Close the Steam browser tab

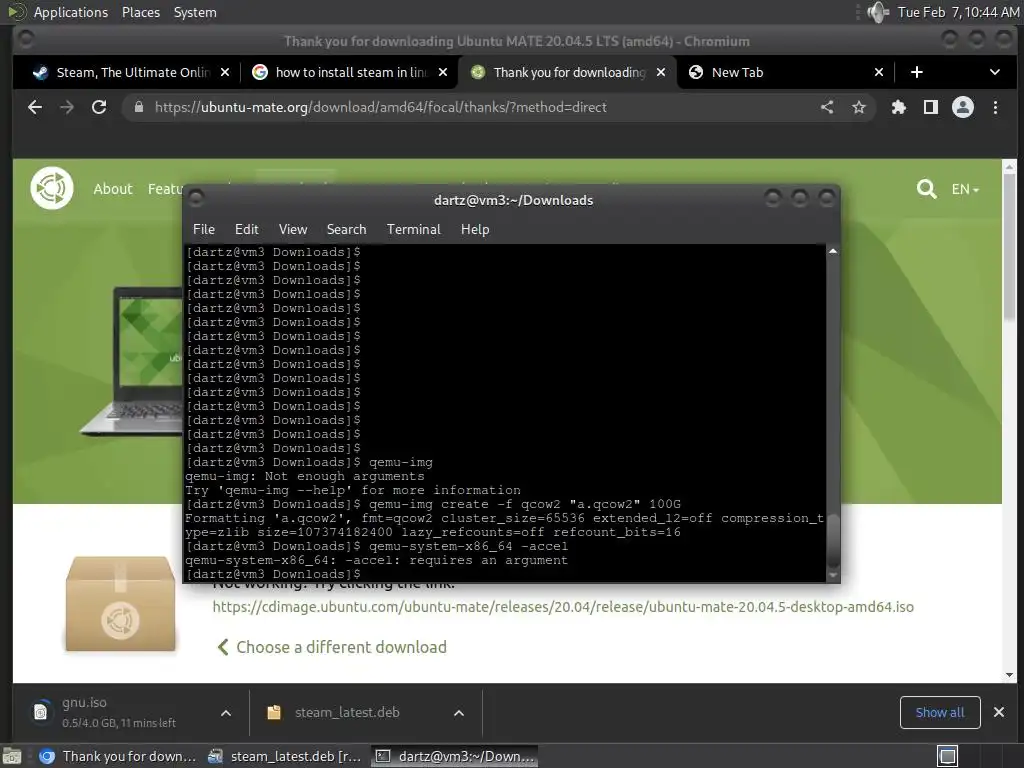225,72
